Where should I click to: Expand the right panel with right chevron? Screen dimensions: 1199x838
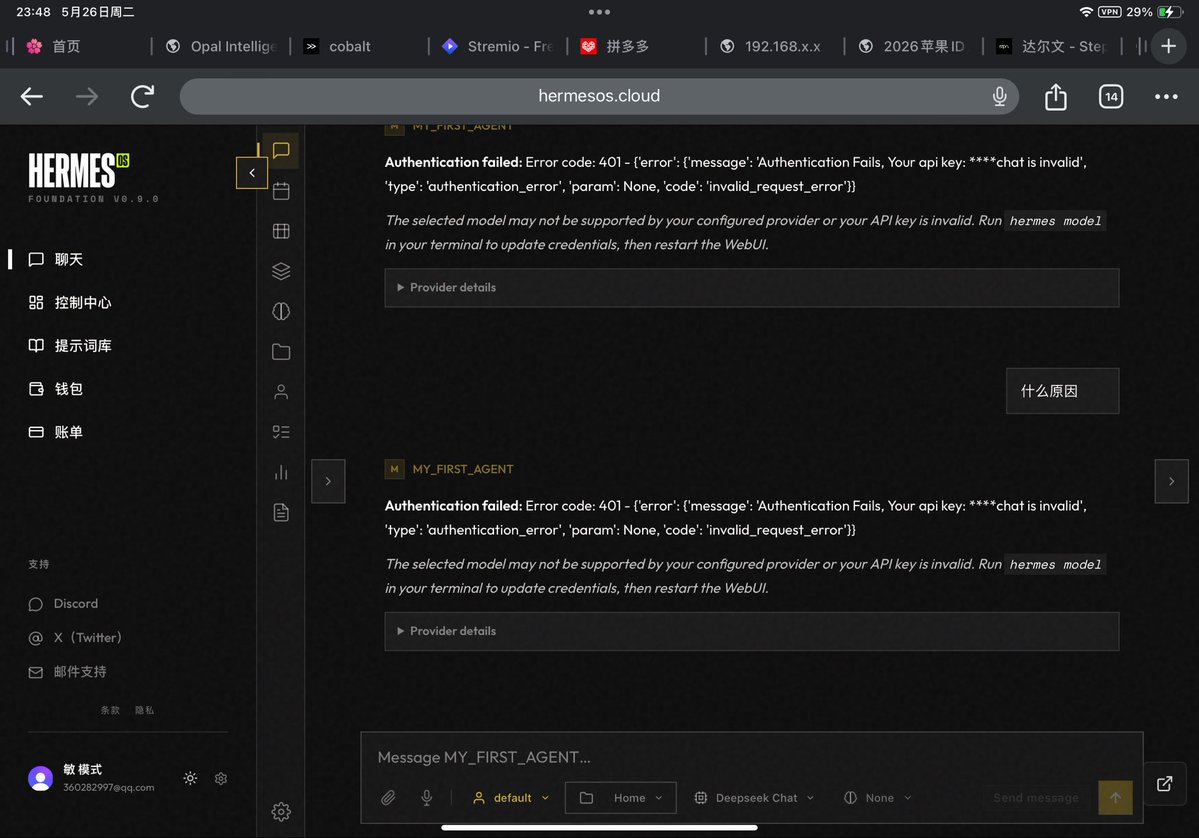coord(1171,481)
